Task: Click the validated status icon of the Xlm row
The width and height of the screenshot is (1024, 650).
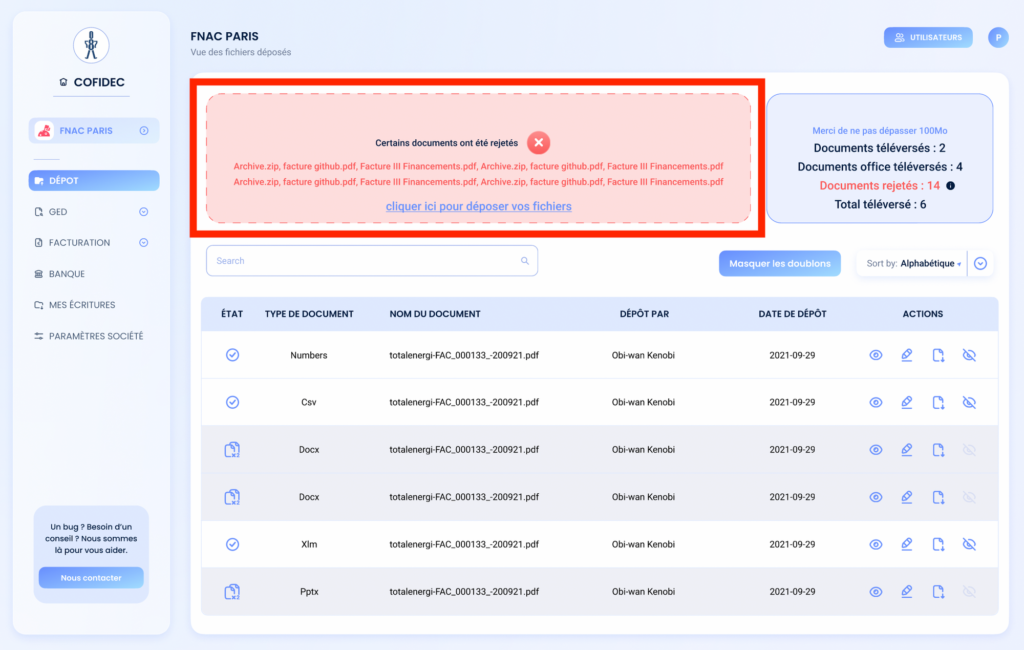Action: (232, 544)
